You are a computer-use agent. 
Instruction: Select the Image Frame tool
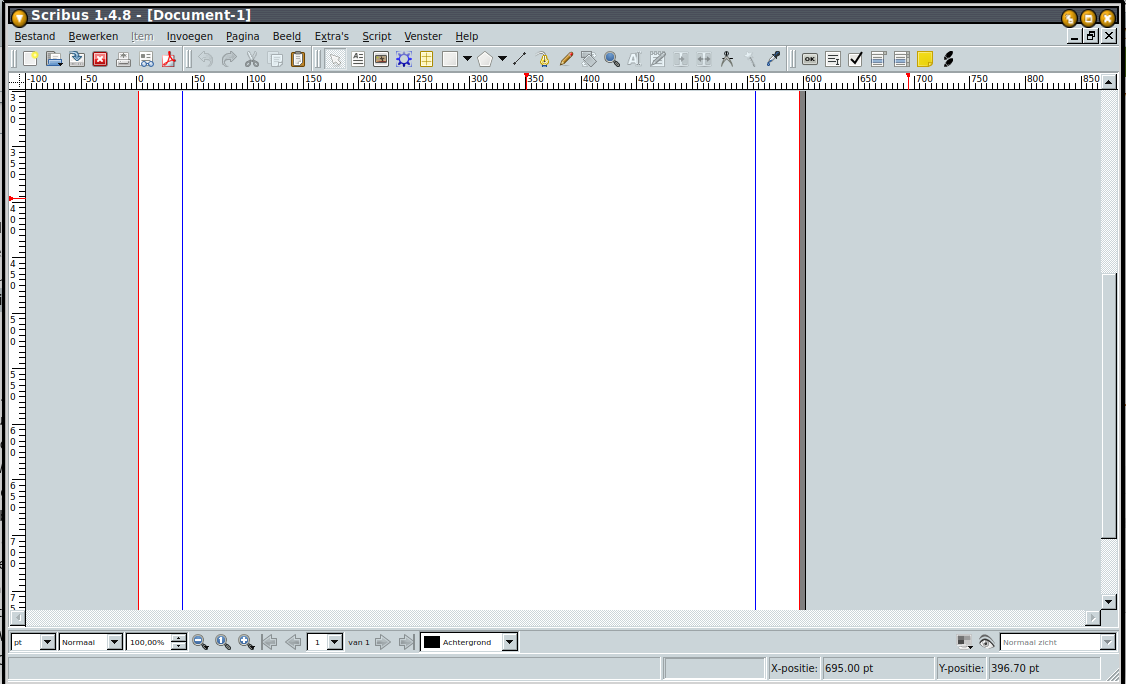381,59
